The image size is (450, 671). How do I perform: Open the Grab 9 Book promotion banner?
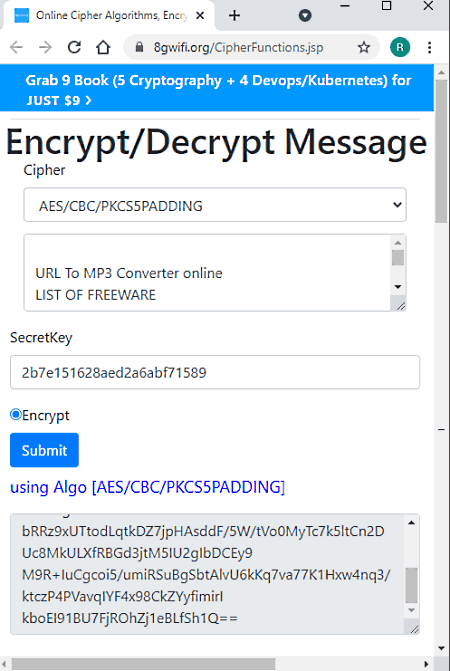coord(217,88)
